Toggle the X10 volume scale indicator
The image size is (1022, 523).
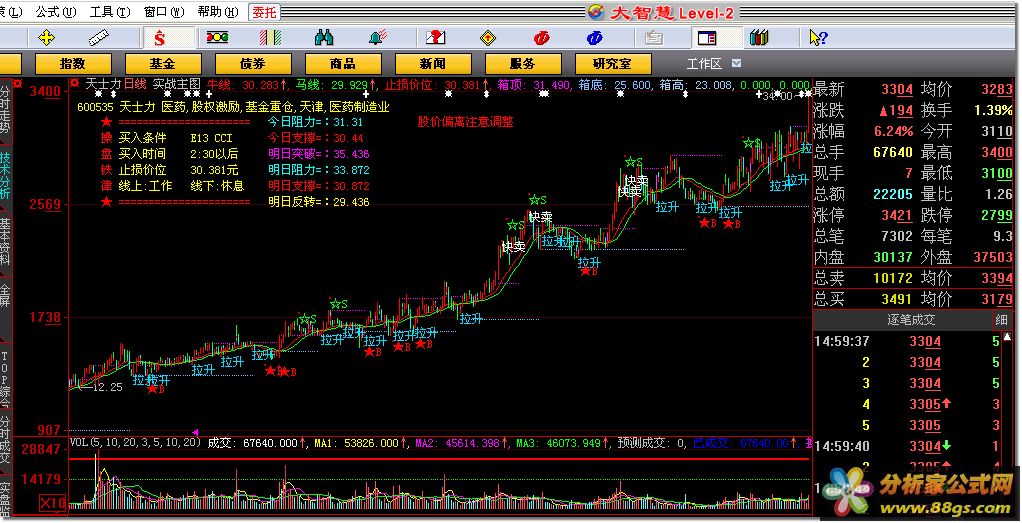point(53,501)
